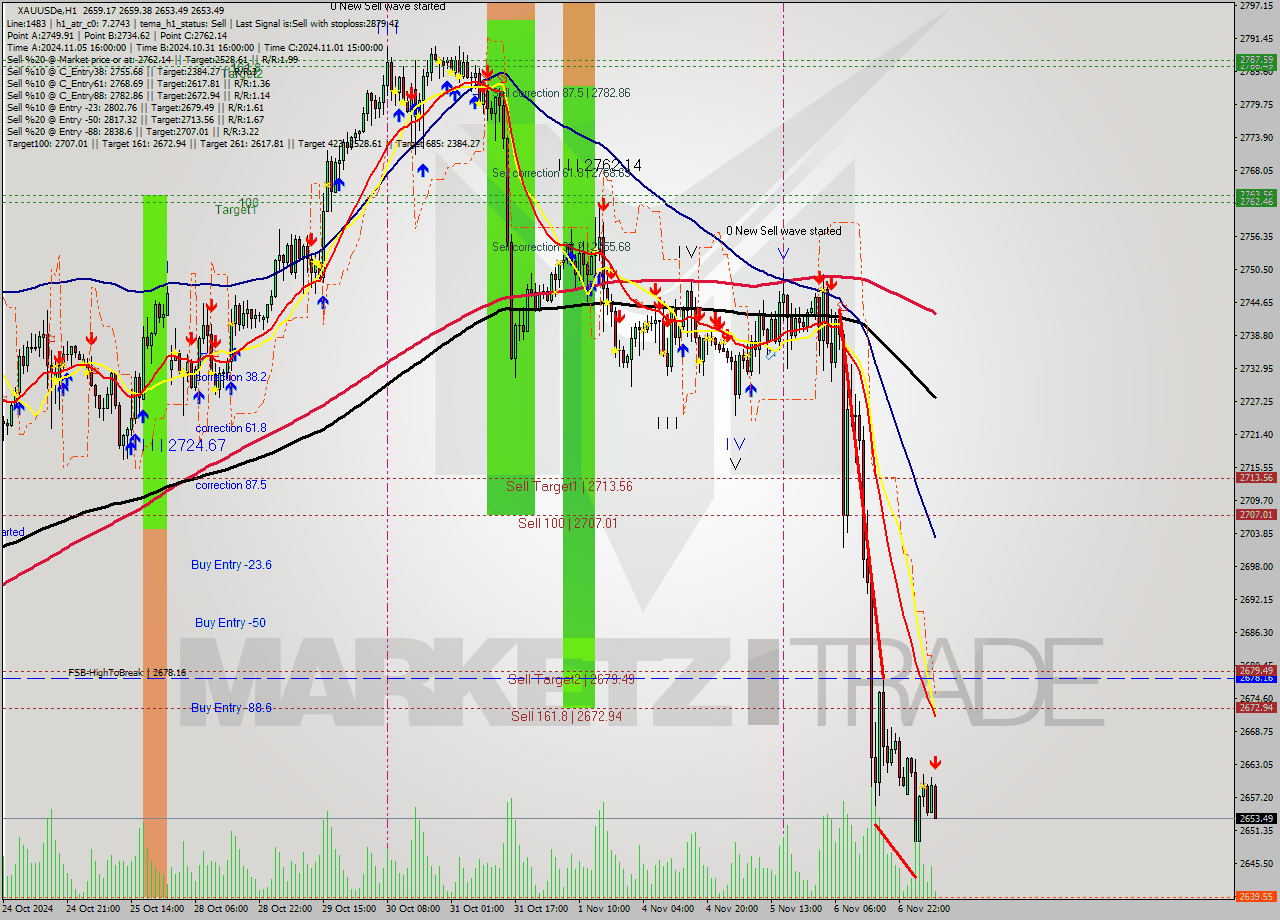
Task: Click the hollow blue down arrow wave marker
Action: click(x=783, y=253)
